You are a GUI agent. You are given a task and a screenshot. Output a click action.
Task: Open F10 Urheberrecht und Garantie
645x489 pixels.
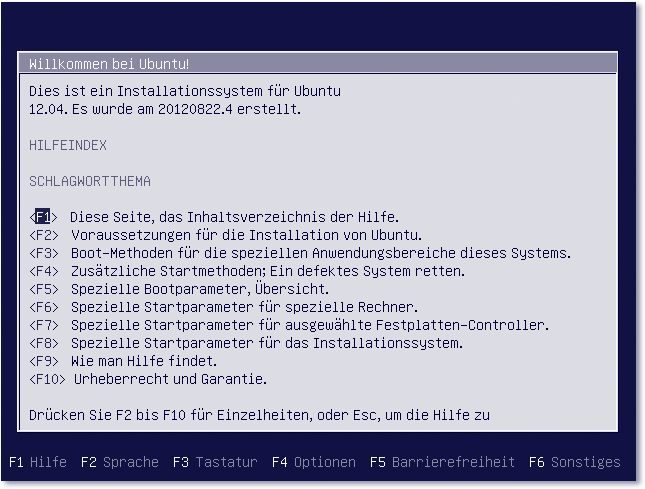click(x=47, y=379)
